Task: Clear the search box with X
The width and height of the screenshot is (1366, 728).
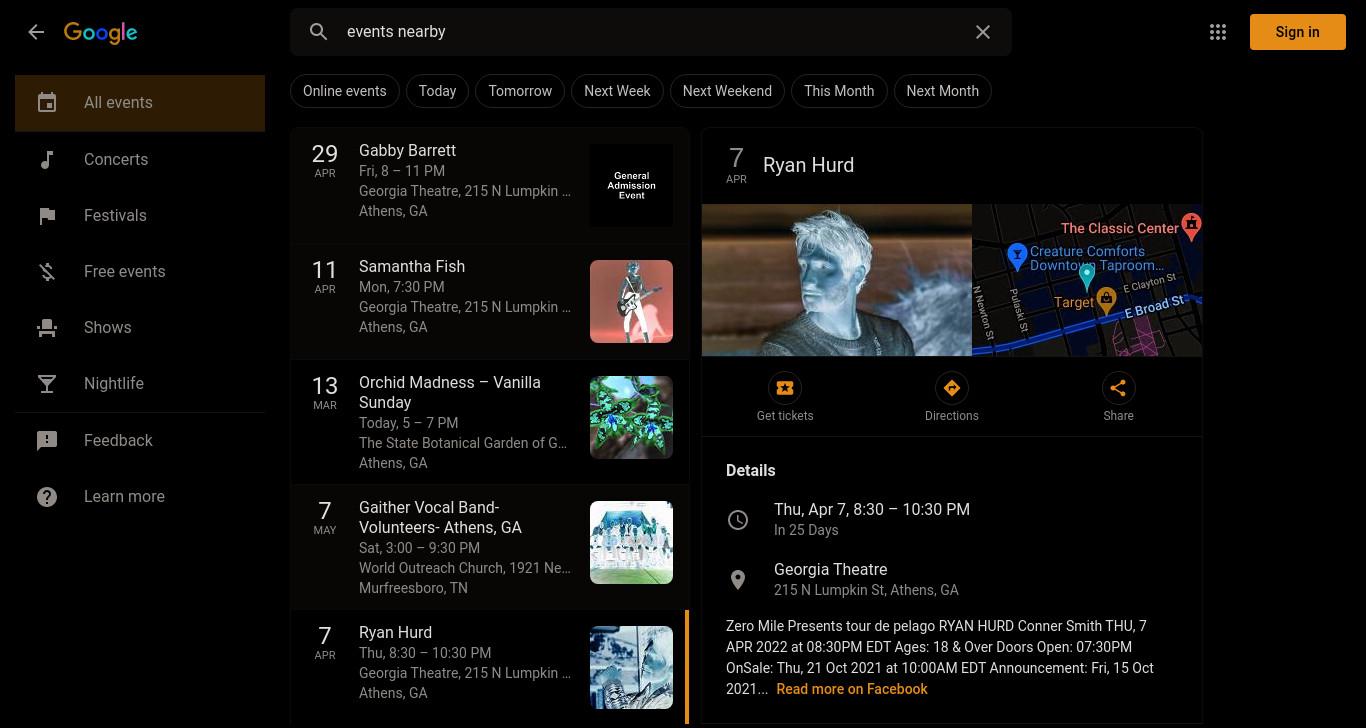Action: [983, 32]
